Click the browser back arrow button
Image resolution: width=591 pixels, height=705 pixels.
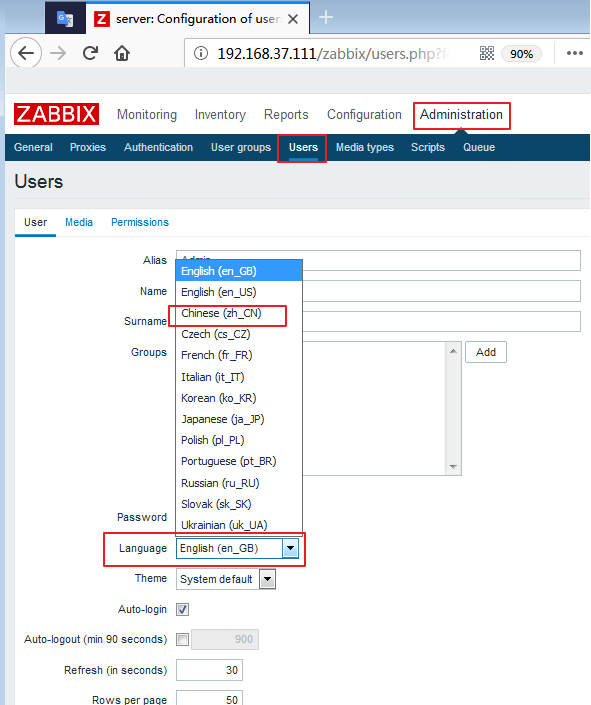tap(26, 53)
